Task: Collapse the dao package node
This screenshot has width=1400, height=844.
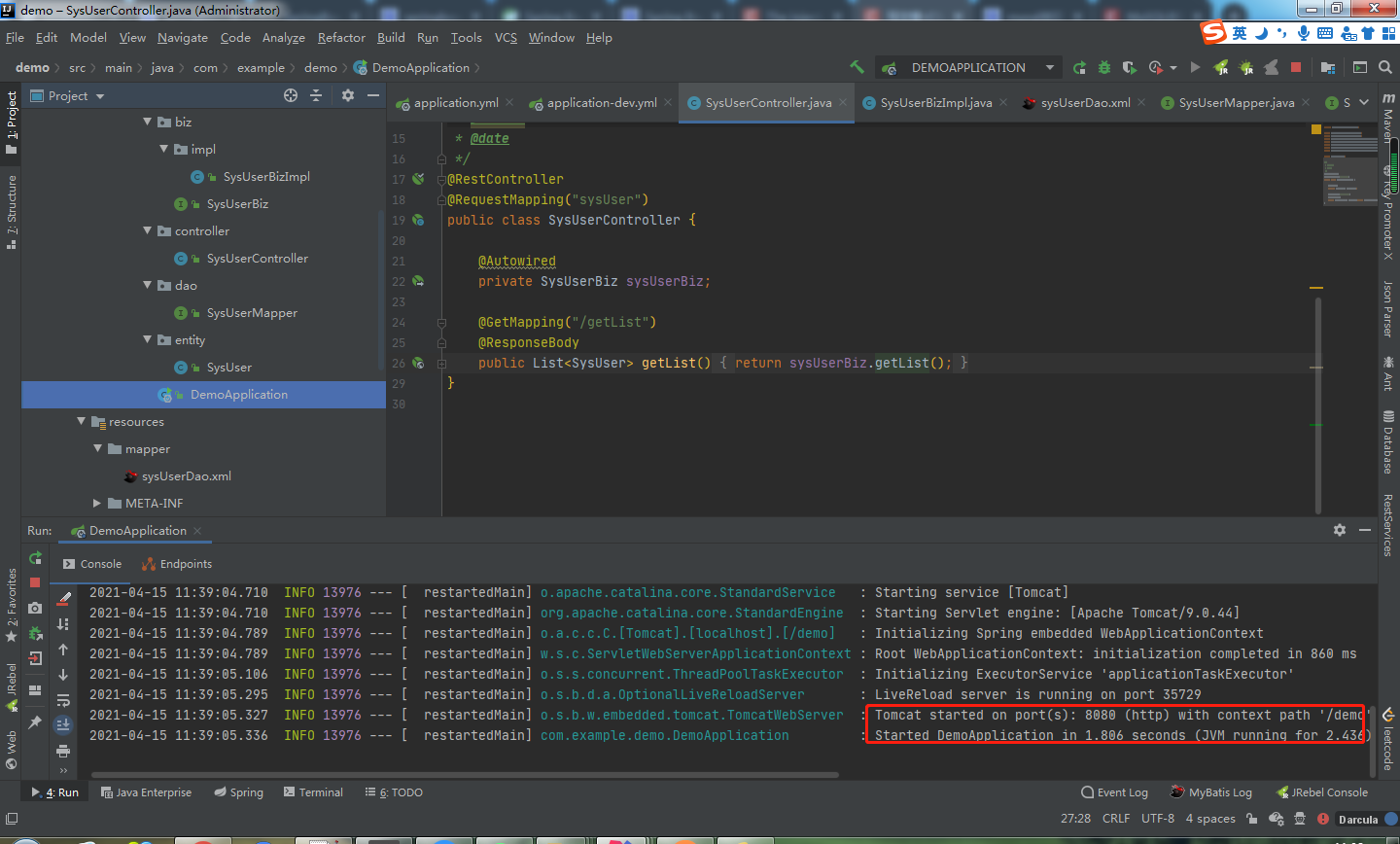Action: coord(148,285)
